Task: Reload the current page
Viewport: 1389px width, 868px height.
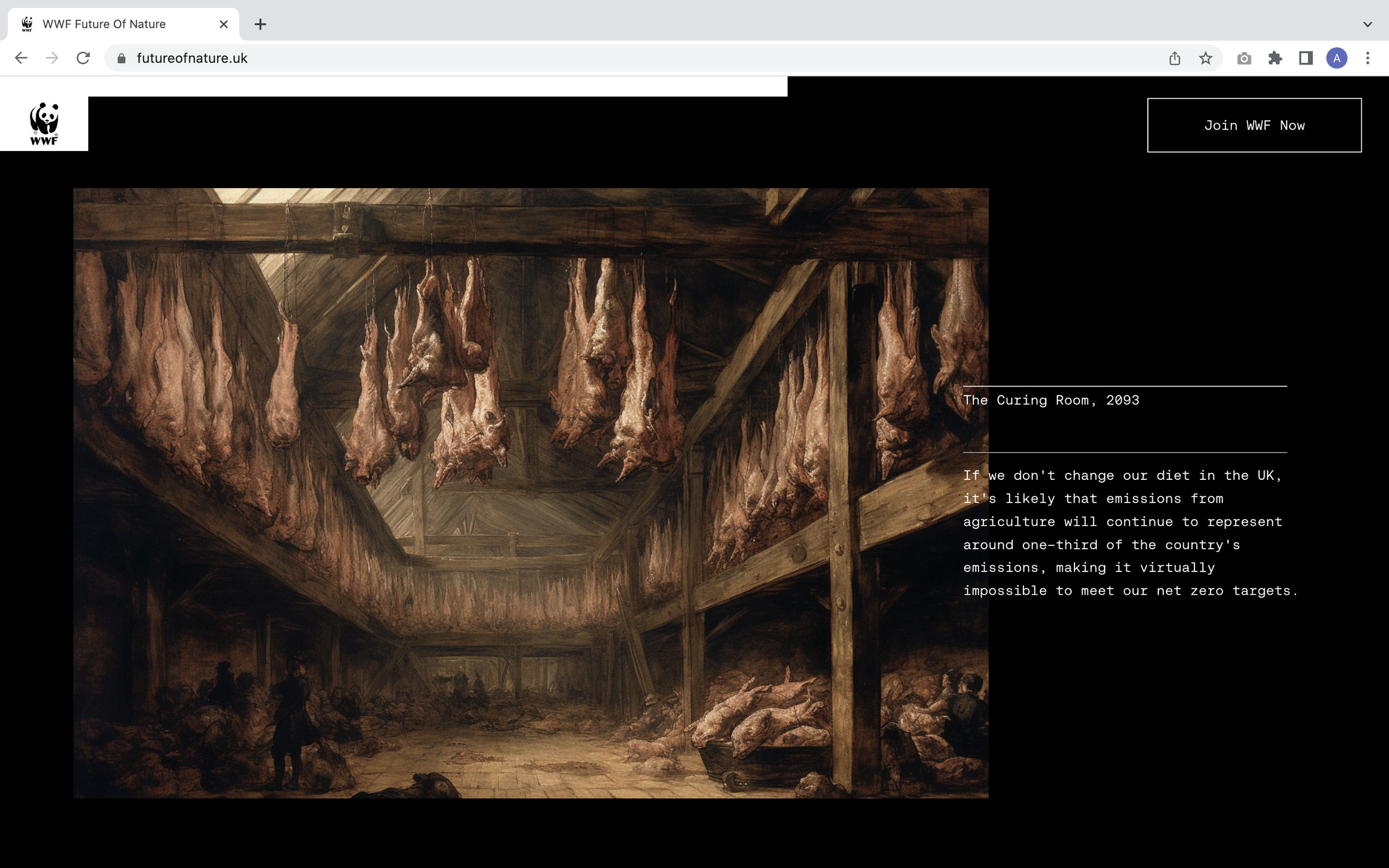Action: pyautogui.click(x=83, y=58)
